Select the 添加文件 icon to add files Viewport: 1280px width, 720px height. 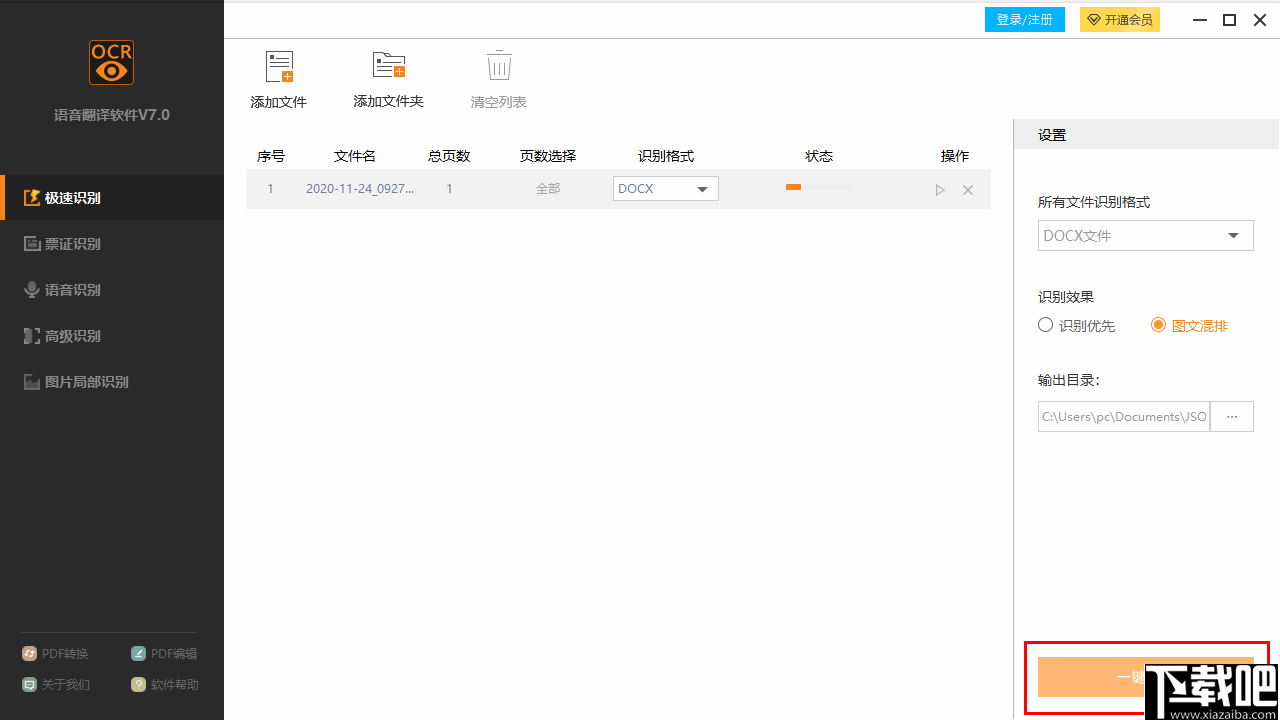[x=278, y=78]
